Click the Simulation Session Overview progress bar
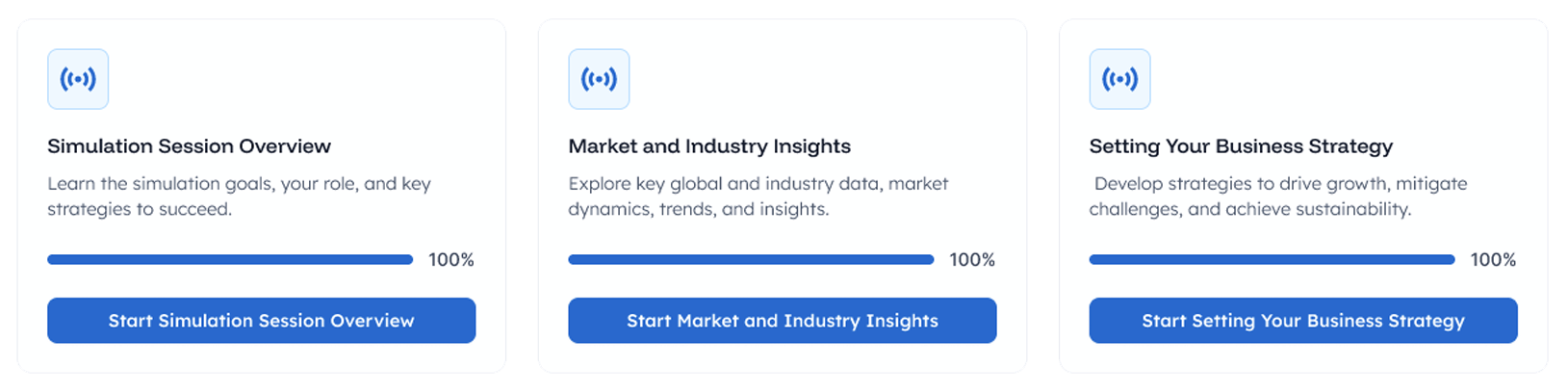This screenshot has width=1568, height=392. click(230, 259)
